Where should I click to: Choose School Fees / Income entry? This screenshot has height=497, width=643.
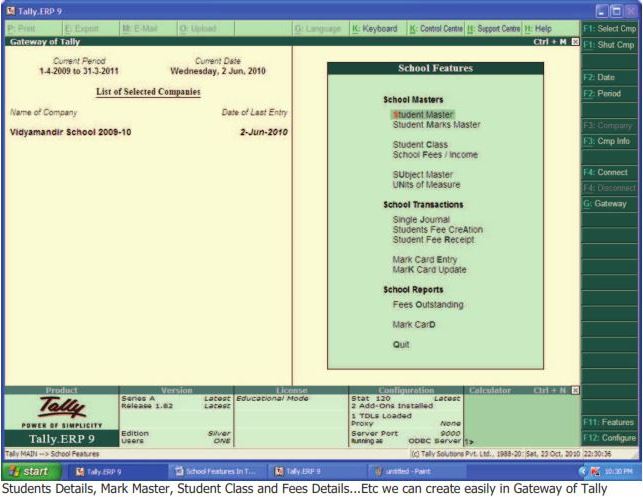tap(435, 155)
